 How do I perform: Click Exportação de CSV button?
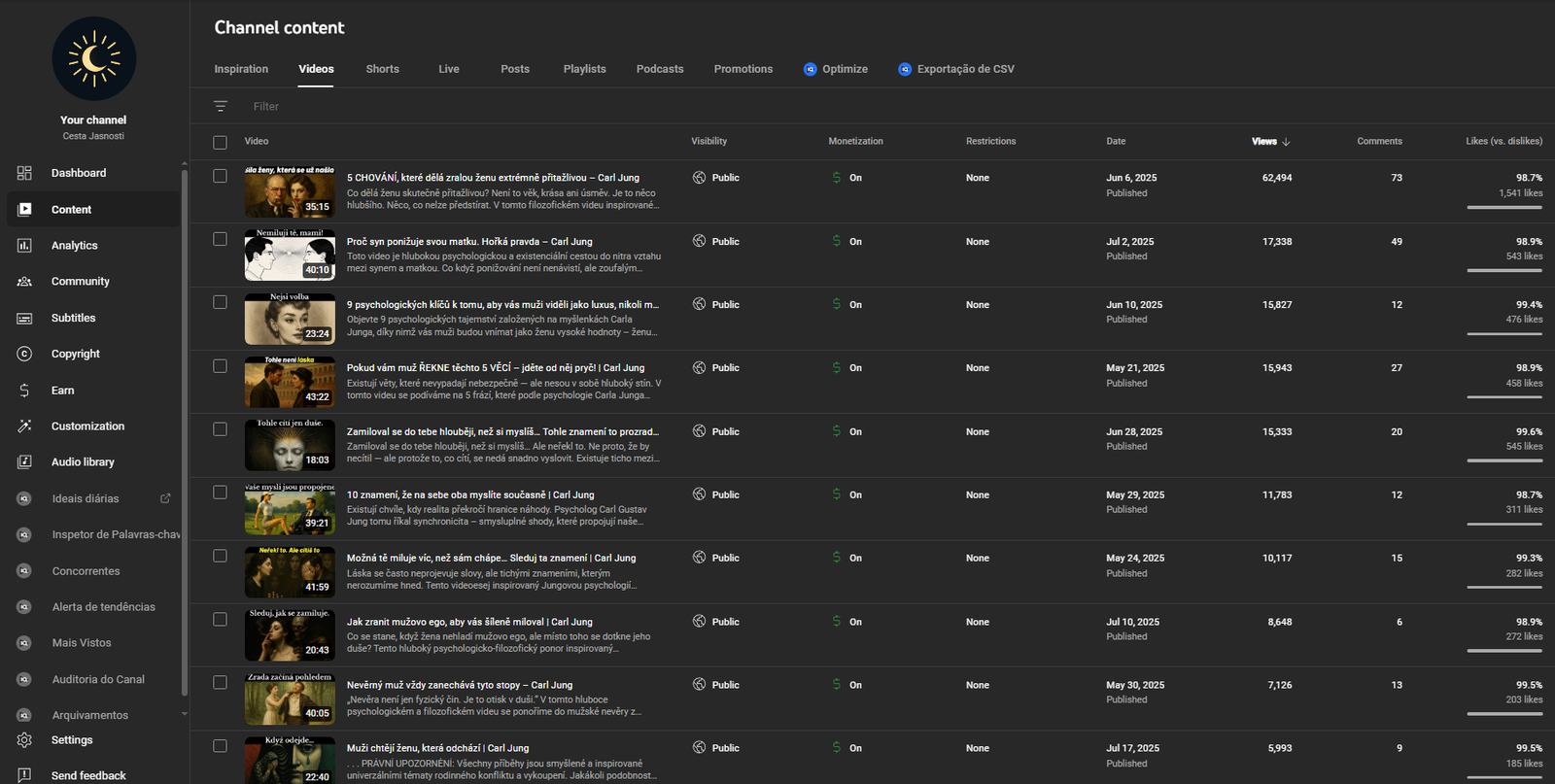(956, 69)
